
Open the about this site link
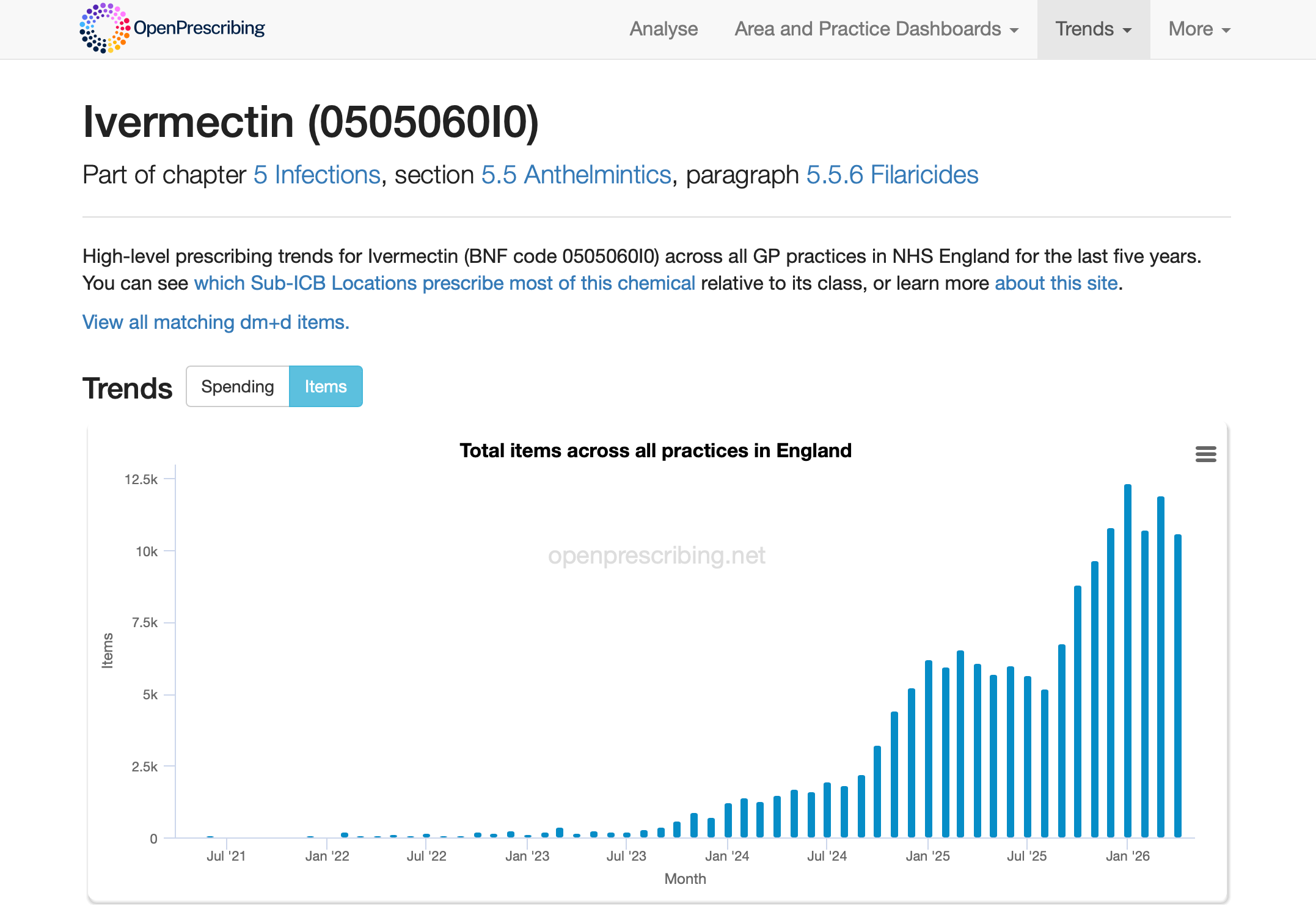tap(1056, 283)
